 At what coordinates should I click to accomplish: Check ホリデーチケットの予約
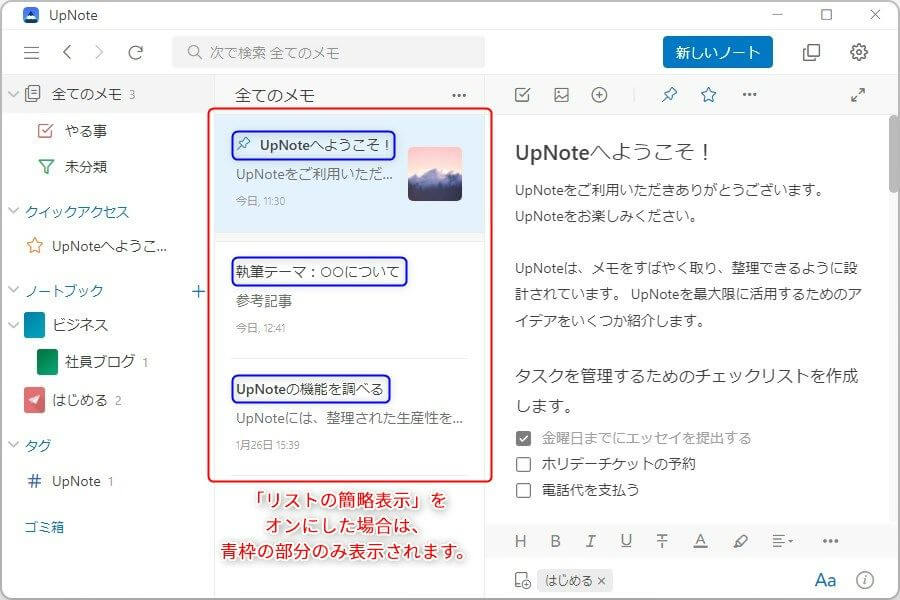pos(523,464)
